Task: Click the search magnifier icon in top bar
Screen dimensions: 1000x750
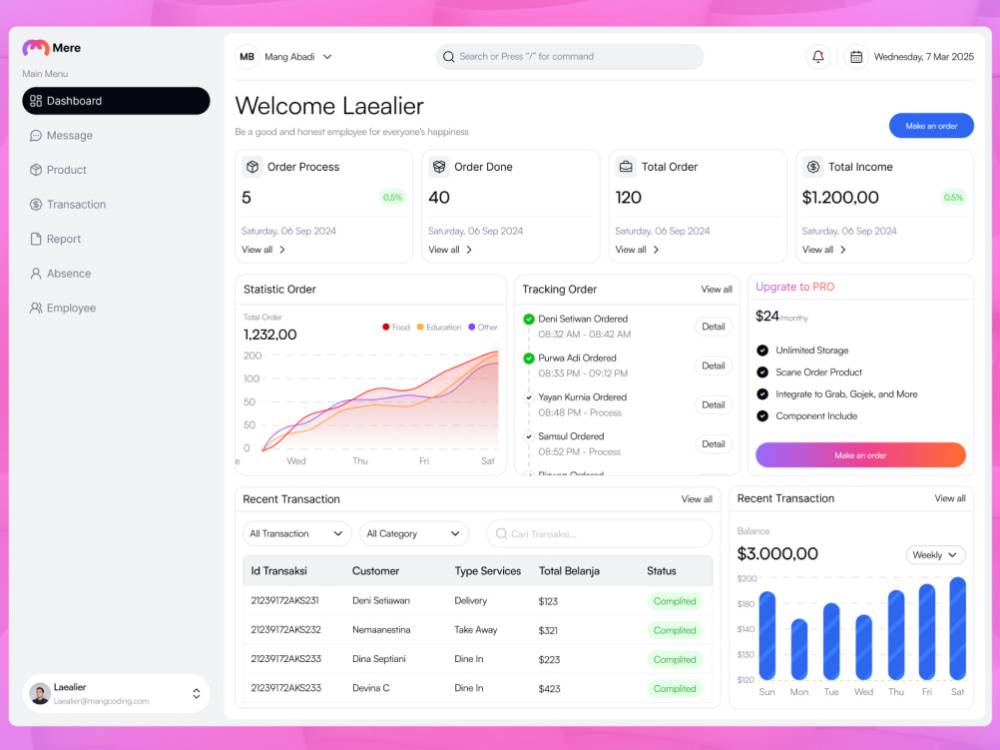Action: click(x=448, y=57)
